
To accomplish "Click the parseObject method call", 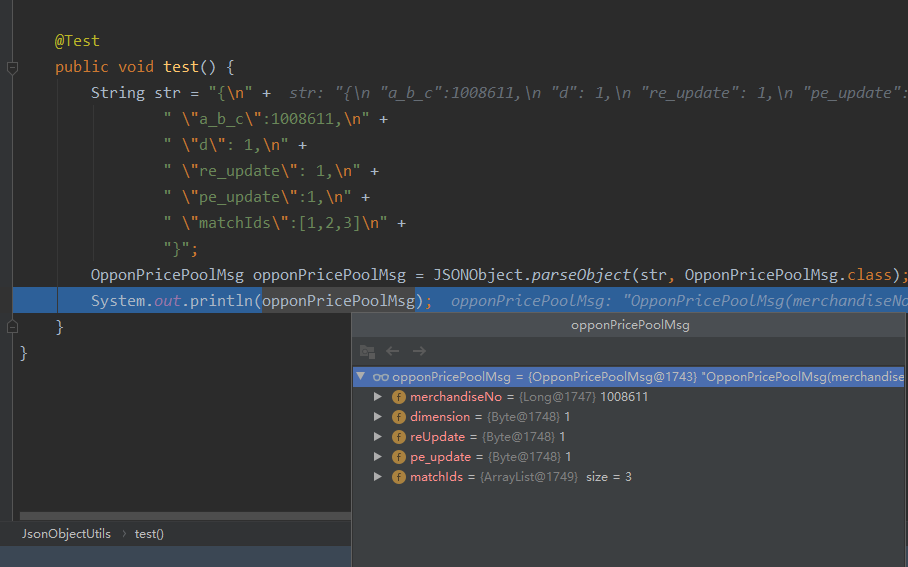I will (581, 275).
